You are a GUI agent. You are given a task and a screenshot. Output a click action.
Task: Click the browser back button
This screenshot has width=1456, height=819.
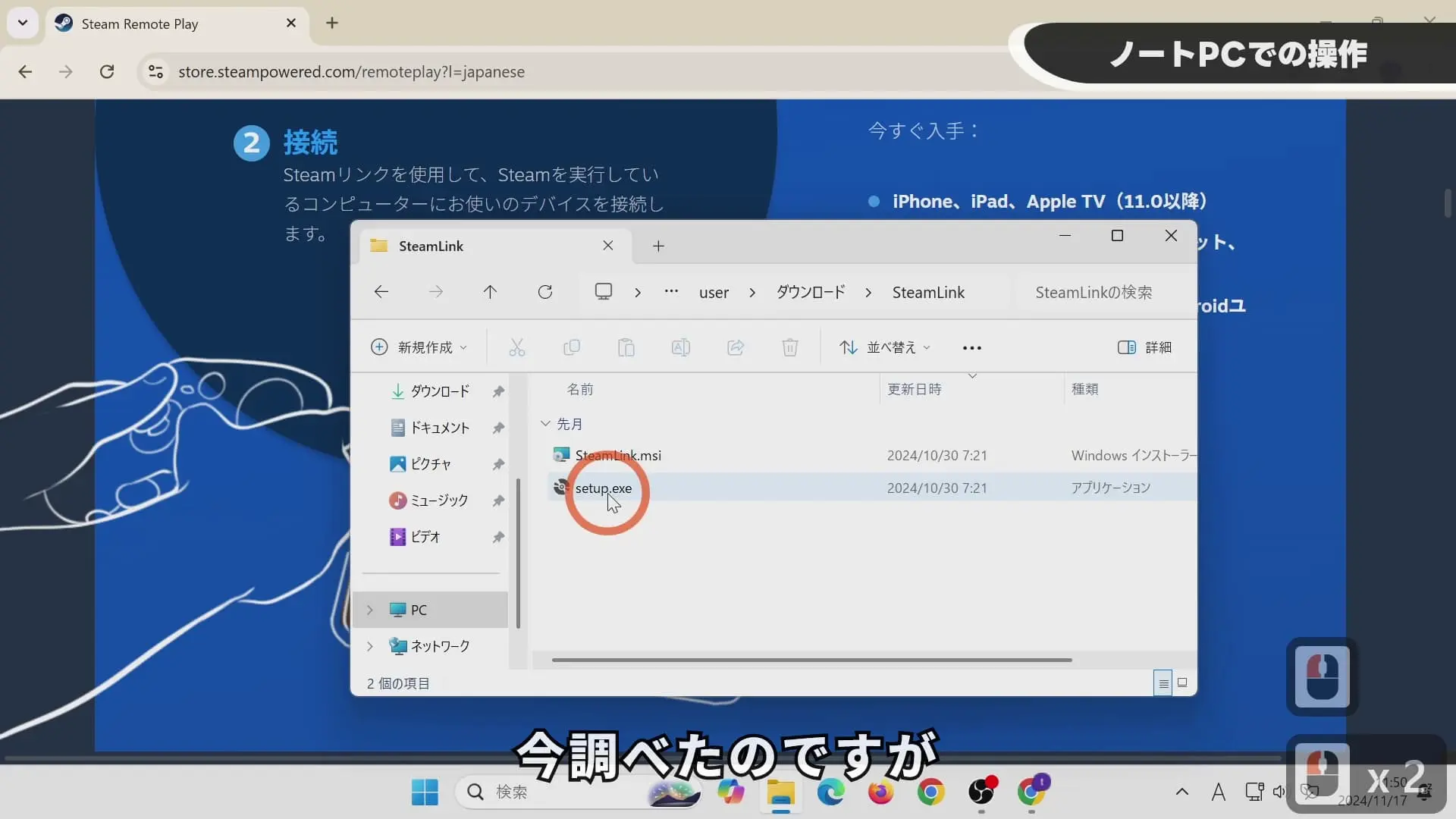[26, 71]
